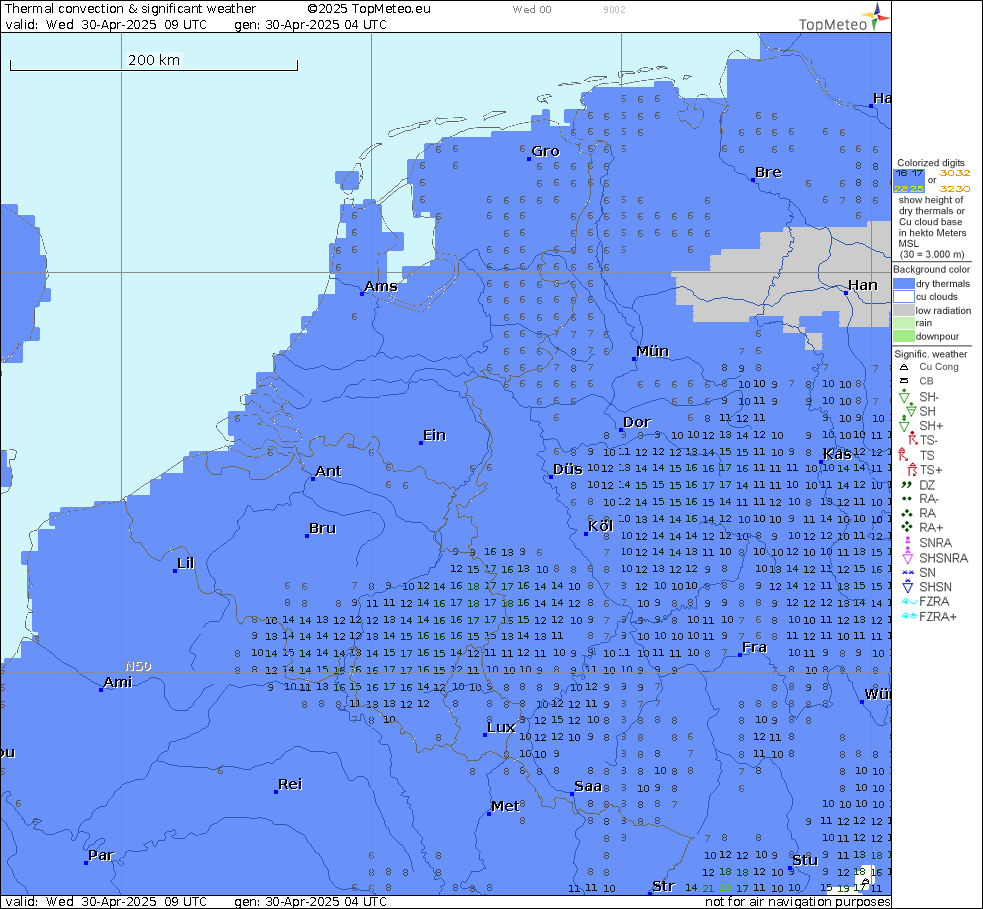The width and height of the screenshot is (983, 909).
Task: Click the Saa city marker
Action: coord(571,794)
